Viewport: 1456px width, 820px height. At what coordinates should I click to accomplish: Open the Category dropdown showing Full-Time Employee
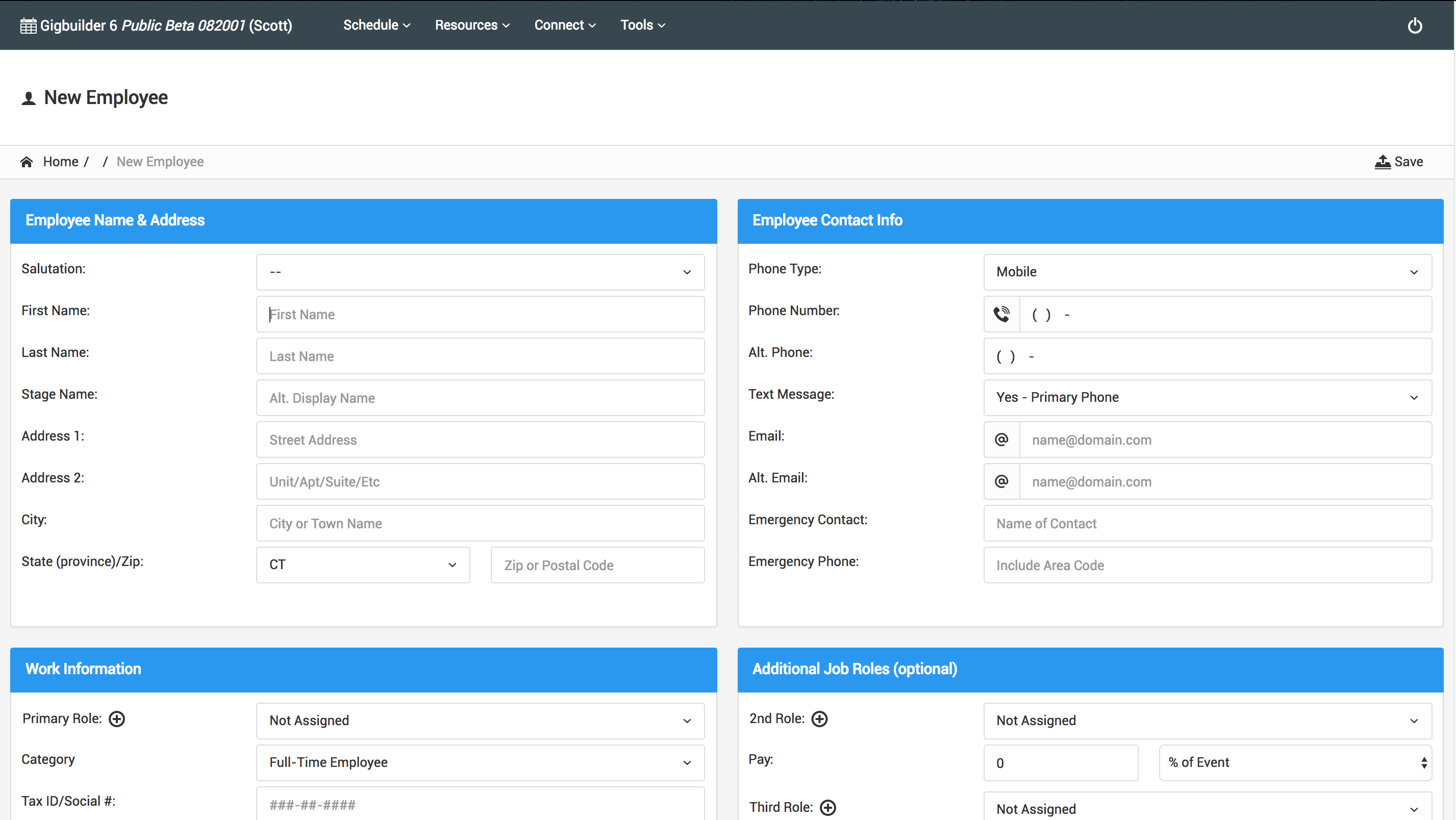click(480, 763)
